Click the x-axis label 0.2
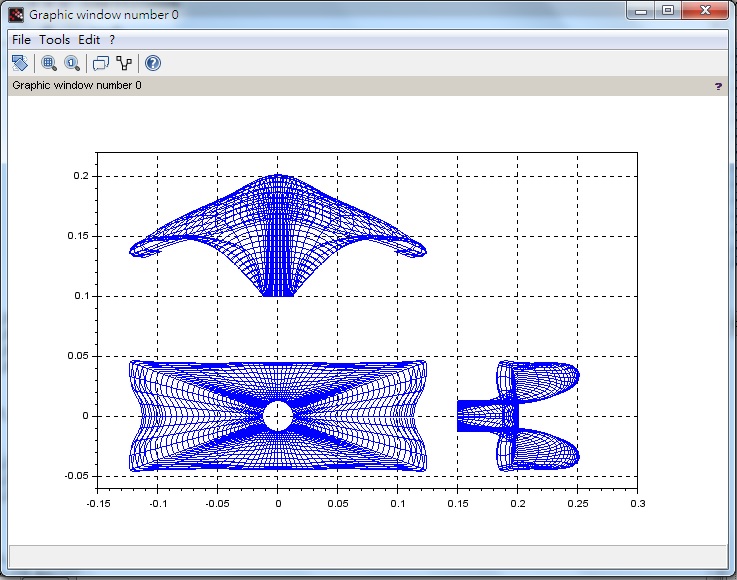 point(518,504)
